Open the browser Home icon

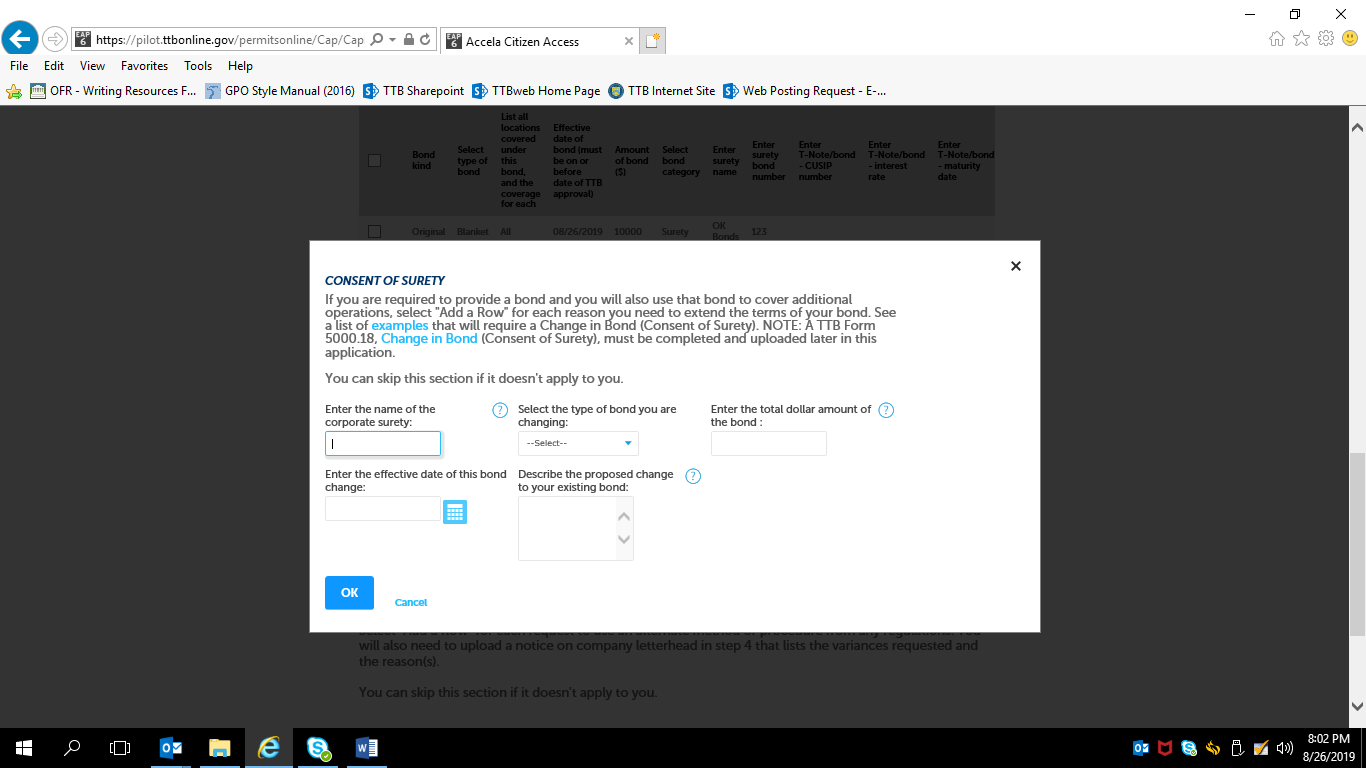point(1277,39)
